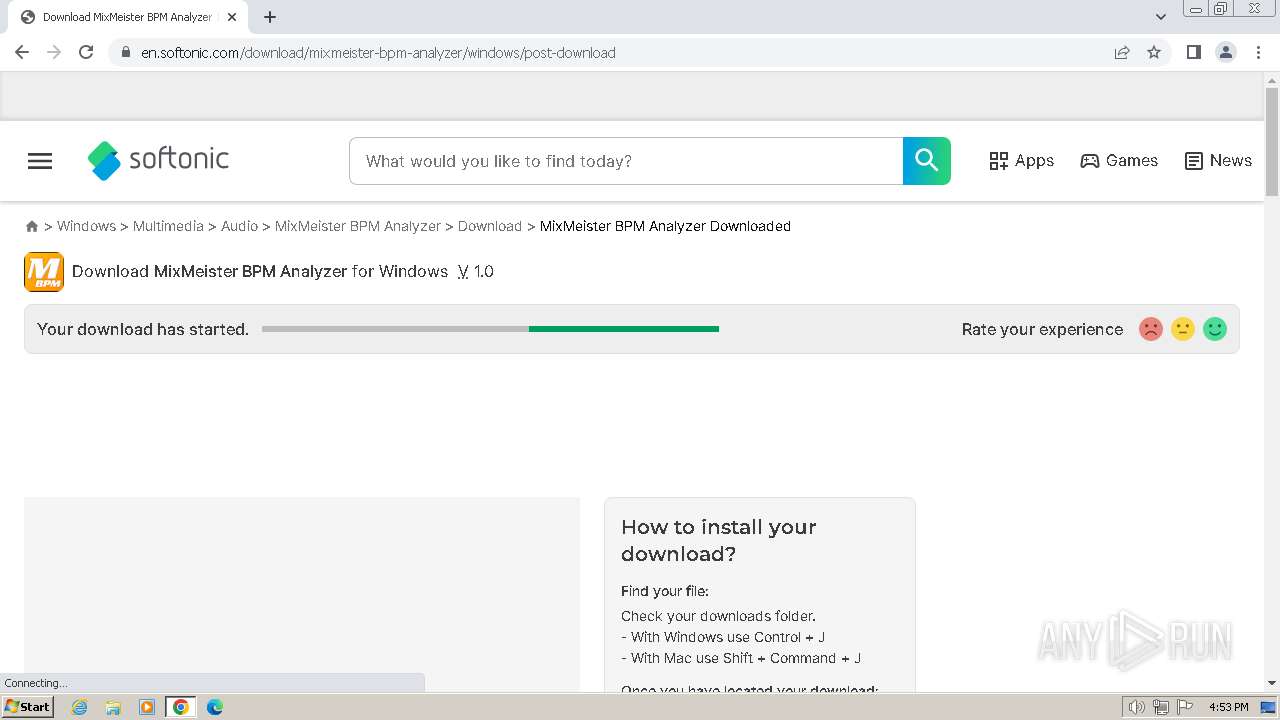The width and height of the screenshot is (1280, 720).
Task: Click 'MixMeister BPM Analyzer Downloaded' breadcrumb text
Action: [665, 226]
